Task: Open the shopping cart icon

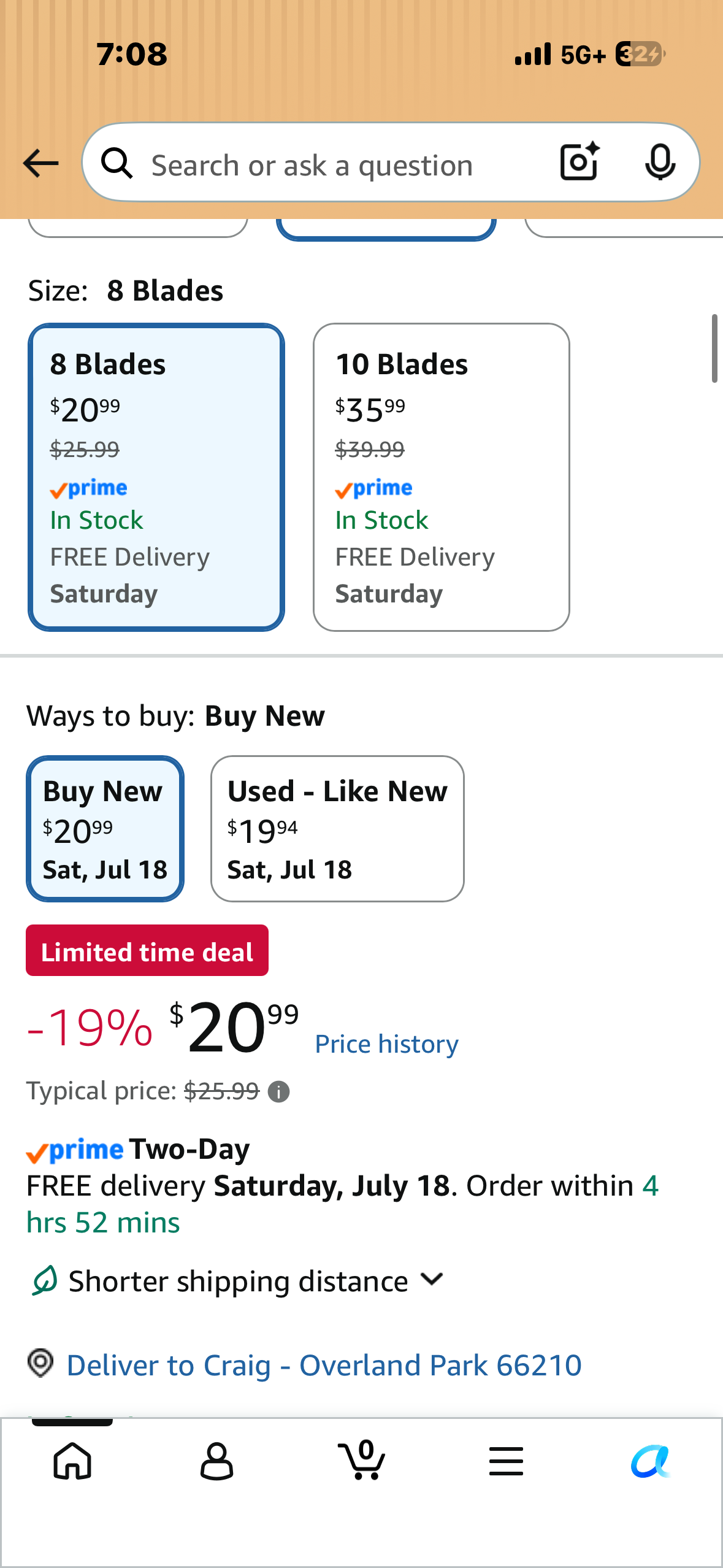Action: coord(362,1459)
